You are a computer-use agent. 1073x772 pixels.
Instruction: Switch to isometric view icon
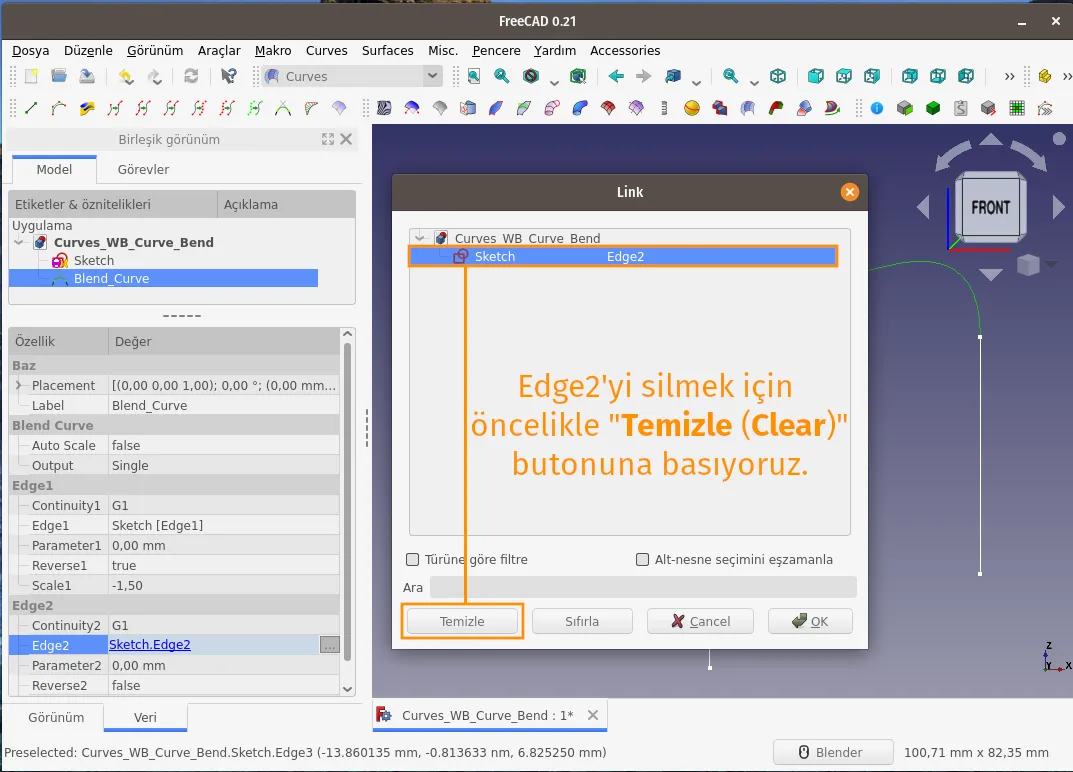click(778, 76)
